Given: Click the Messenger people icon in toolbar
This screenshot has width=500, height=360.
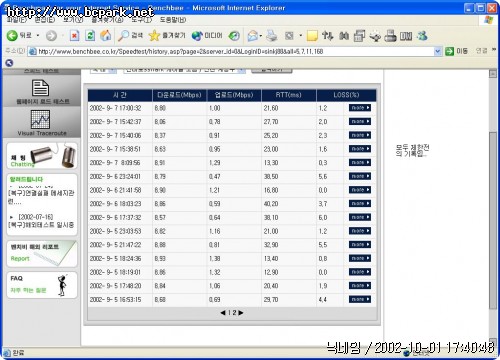Looking at the screenshot, I should pos(422,35).
